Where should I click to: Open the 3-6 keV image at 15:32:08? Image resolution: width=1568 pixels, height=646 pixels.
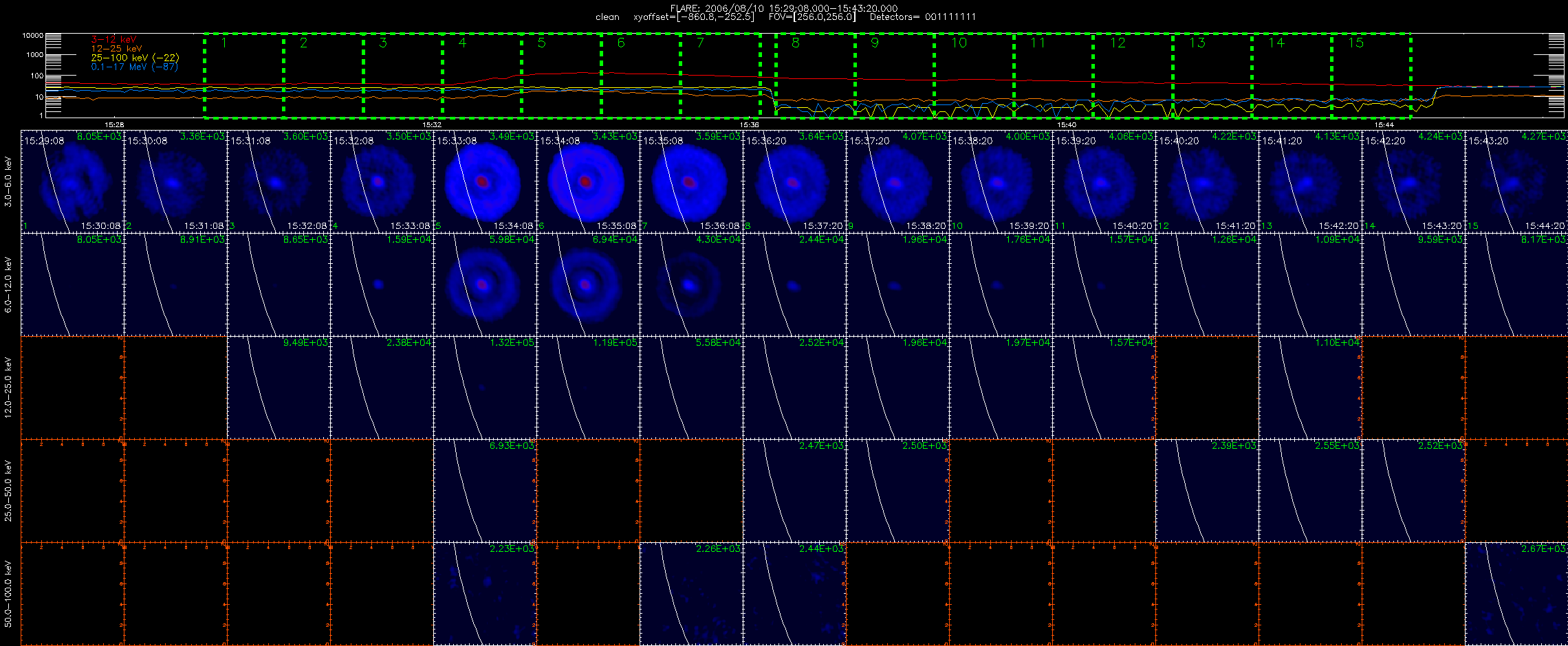[382, 181]
